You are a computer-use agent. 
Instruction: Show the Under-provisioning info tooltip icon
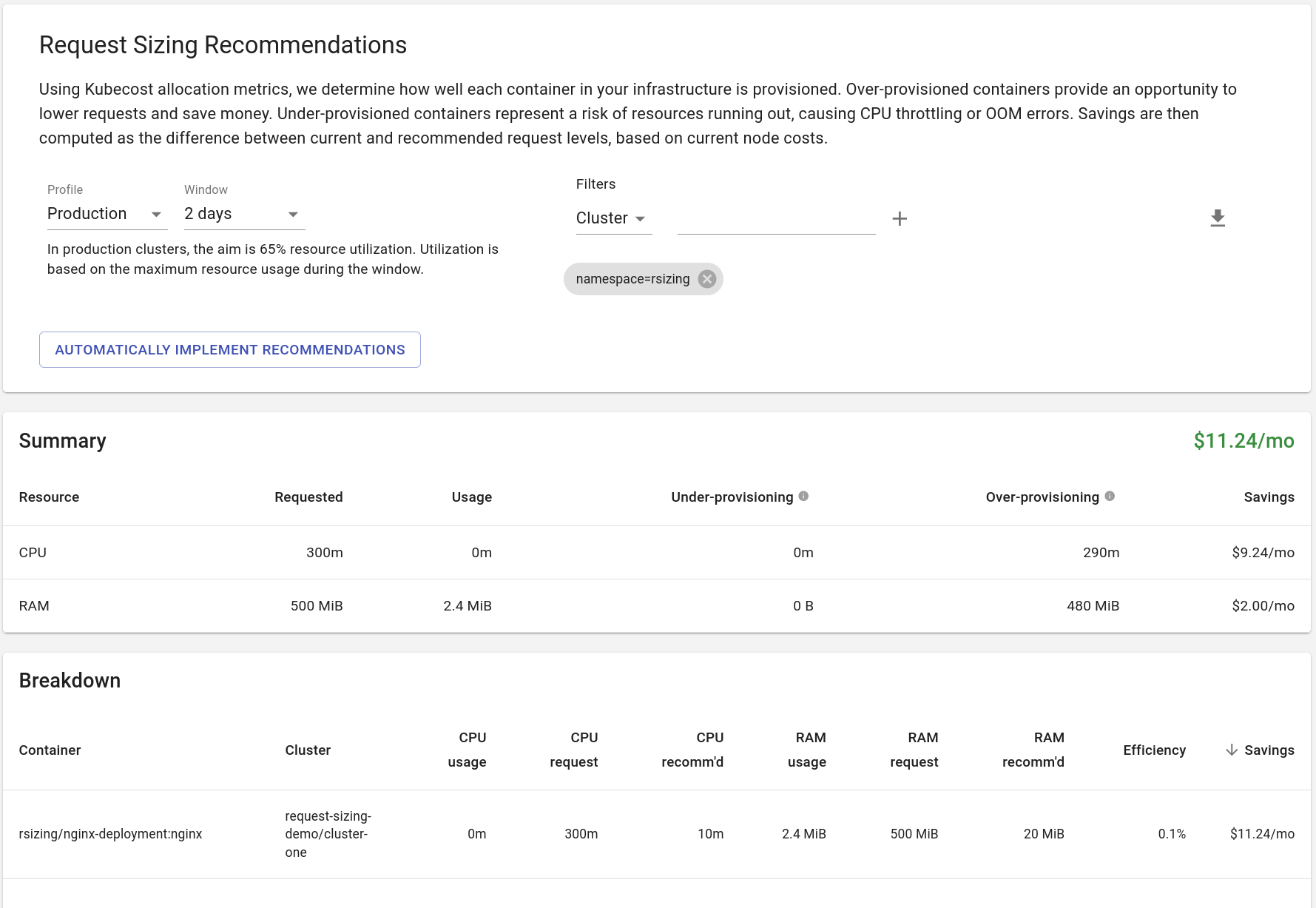803,497
